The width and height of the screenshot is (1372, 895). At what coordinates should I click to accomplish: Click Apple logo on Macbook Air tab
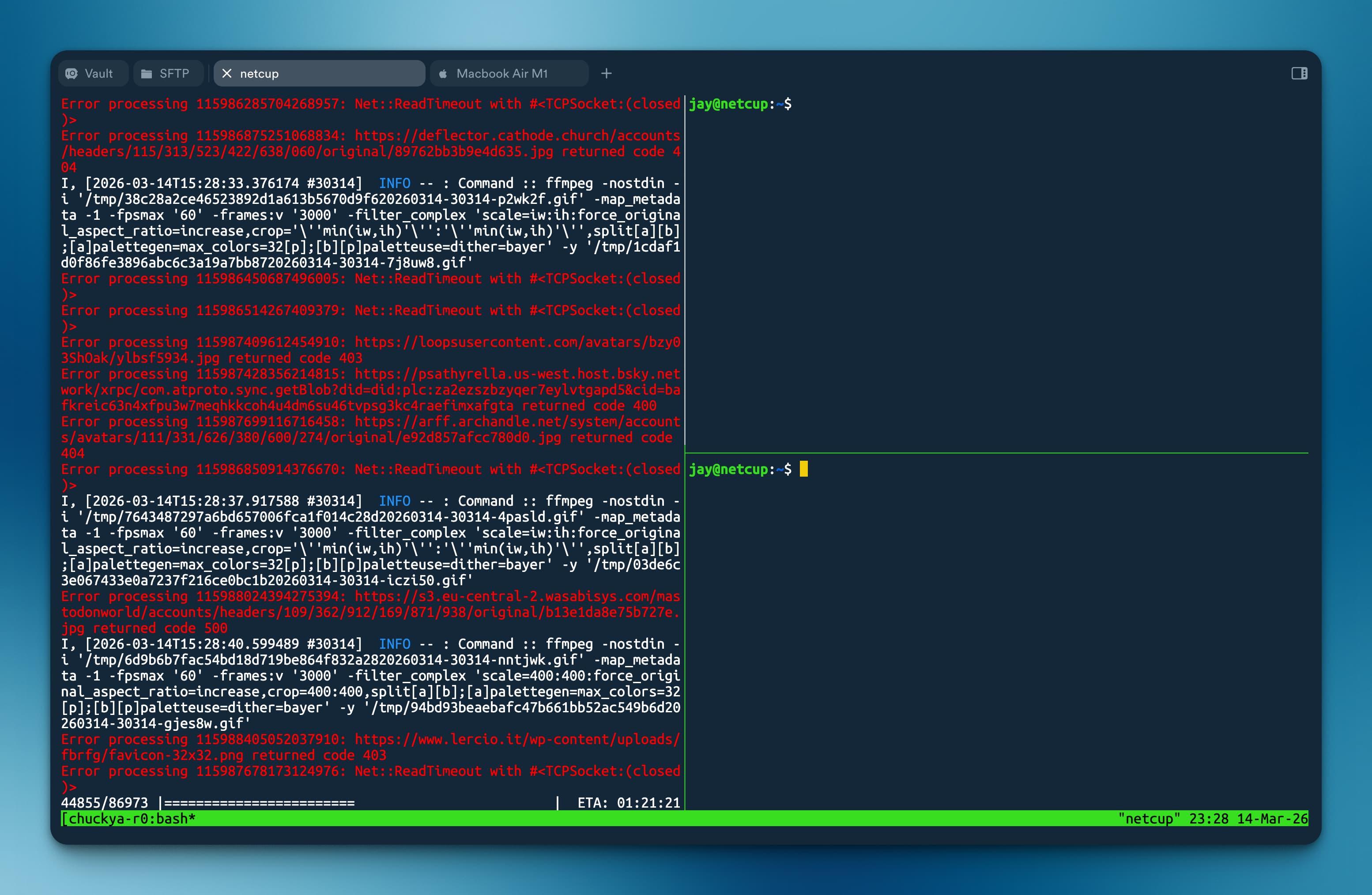click(443, 74)
